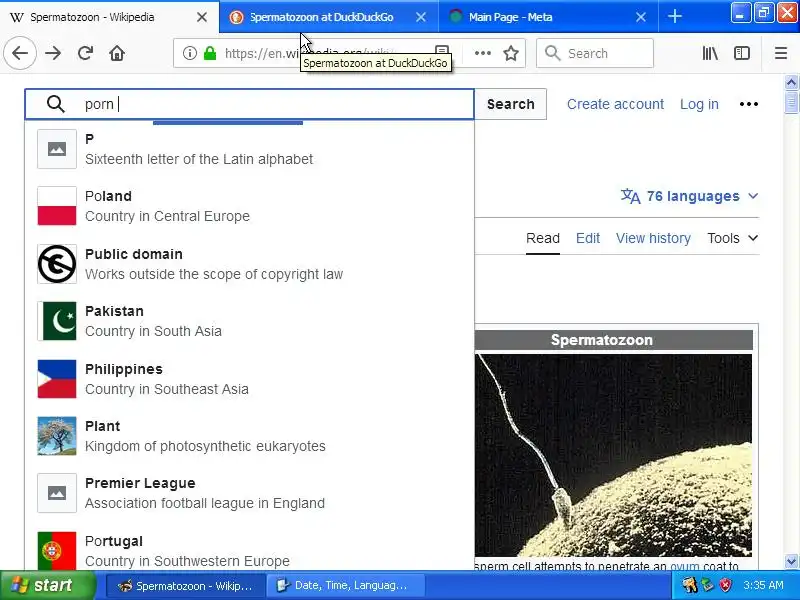Open the View history tab
Viewport: 800px width, 600px height.
653,238
